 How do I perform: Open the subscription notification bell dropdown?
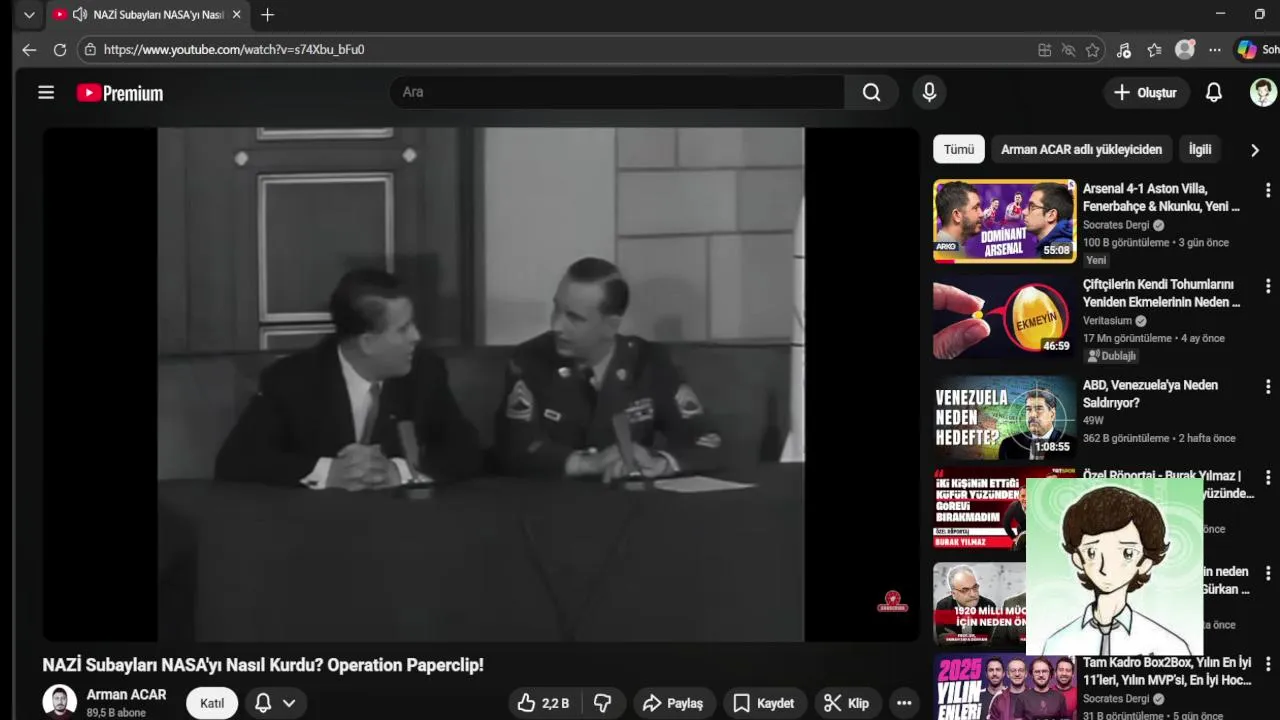[x=275, y=703]
